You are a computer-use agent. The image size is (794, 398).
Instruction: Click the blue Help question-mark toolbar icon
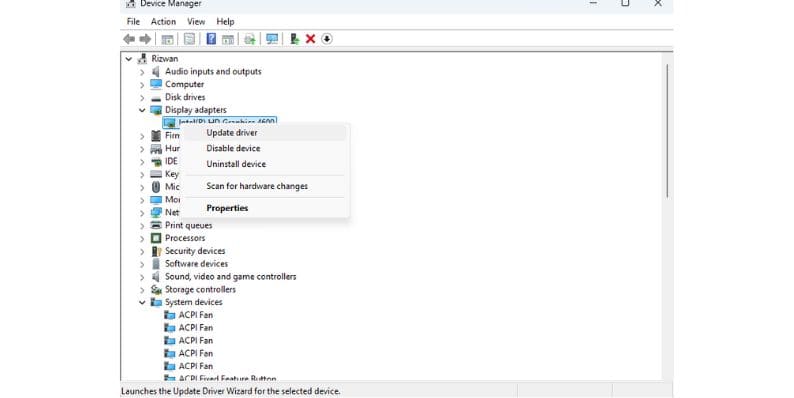pos(211,39)
